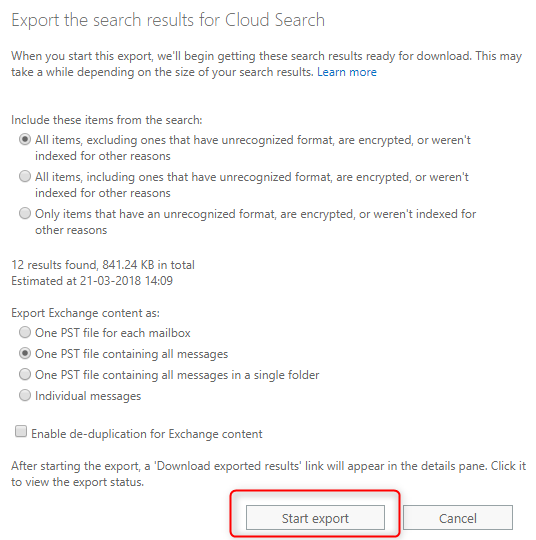Screen dimensions: 536x540
Task: Click the Export Exchange content as label
Action: 85,313
